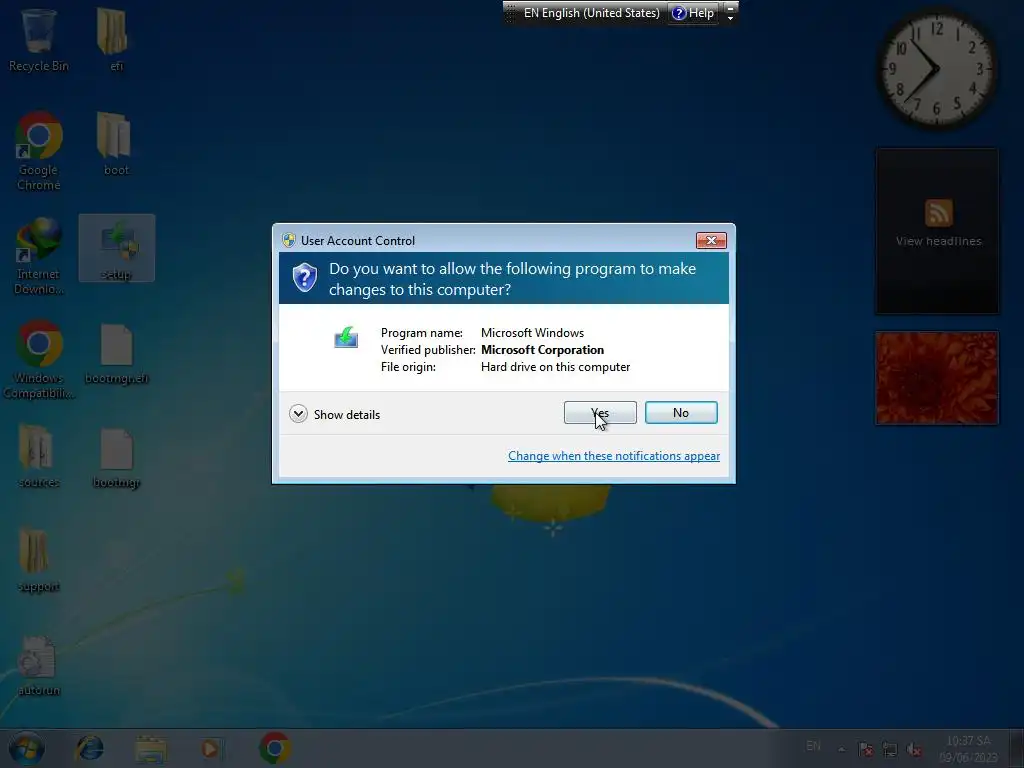Click the network tray icon
This screenshot has height=768, width=1024.
[x=889, y=749]
